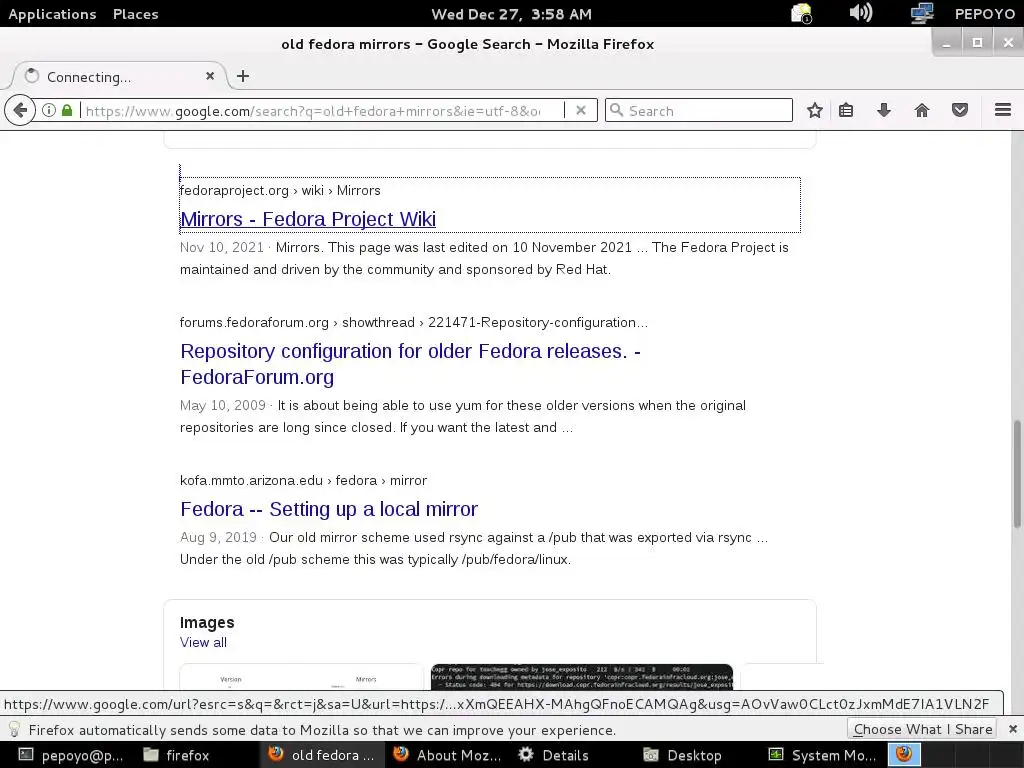
Task: Open the clock Wed Dec 27 menu
Action: point(511,14)
